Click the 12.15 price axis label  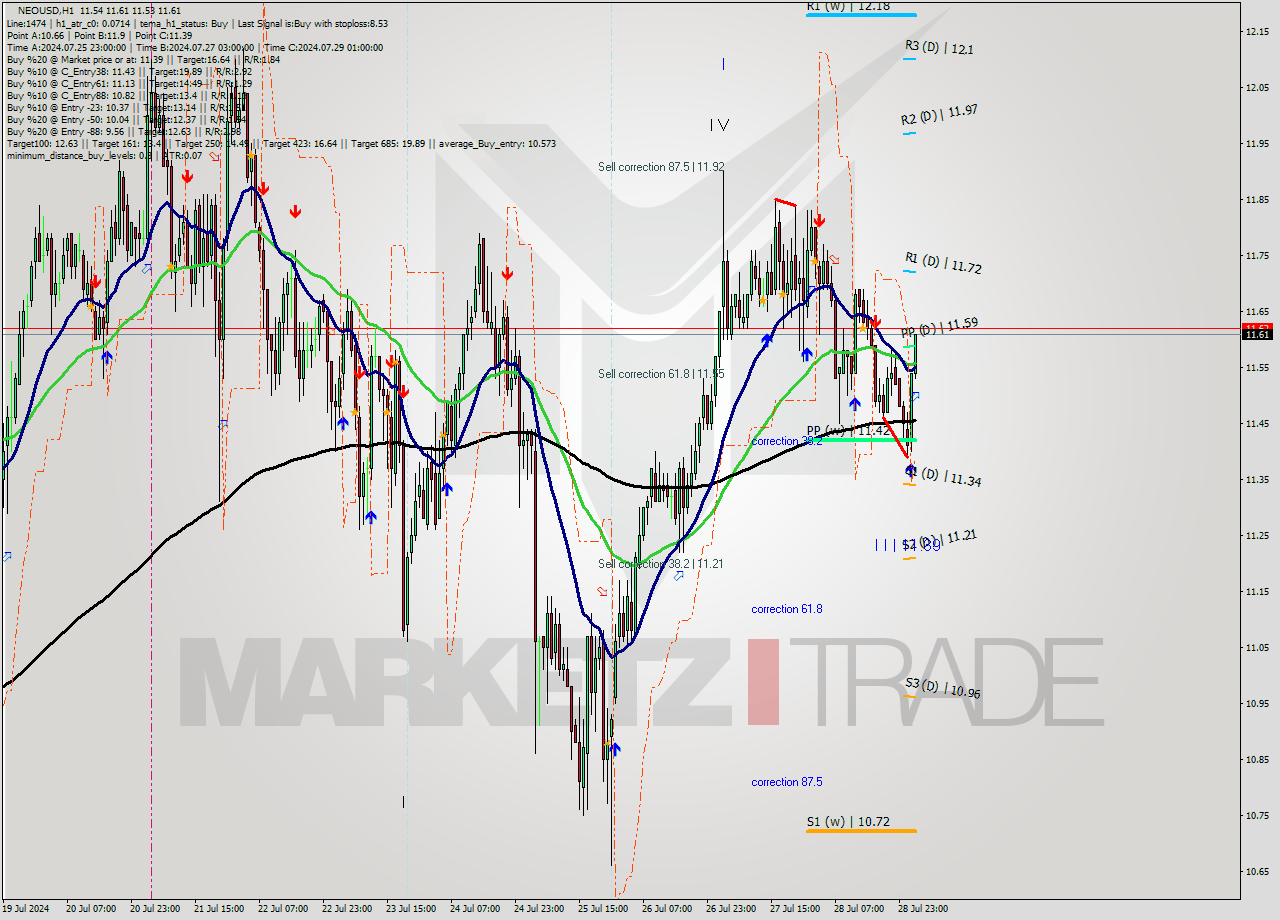tap(1258, 32)
